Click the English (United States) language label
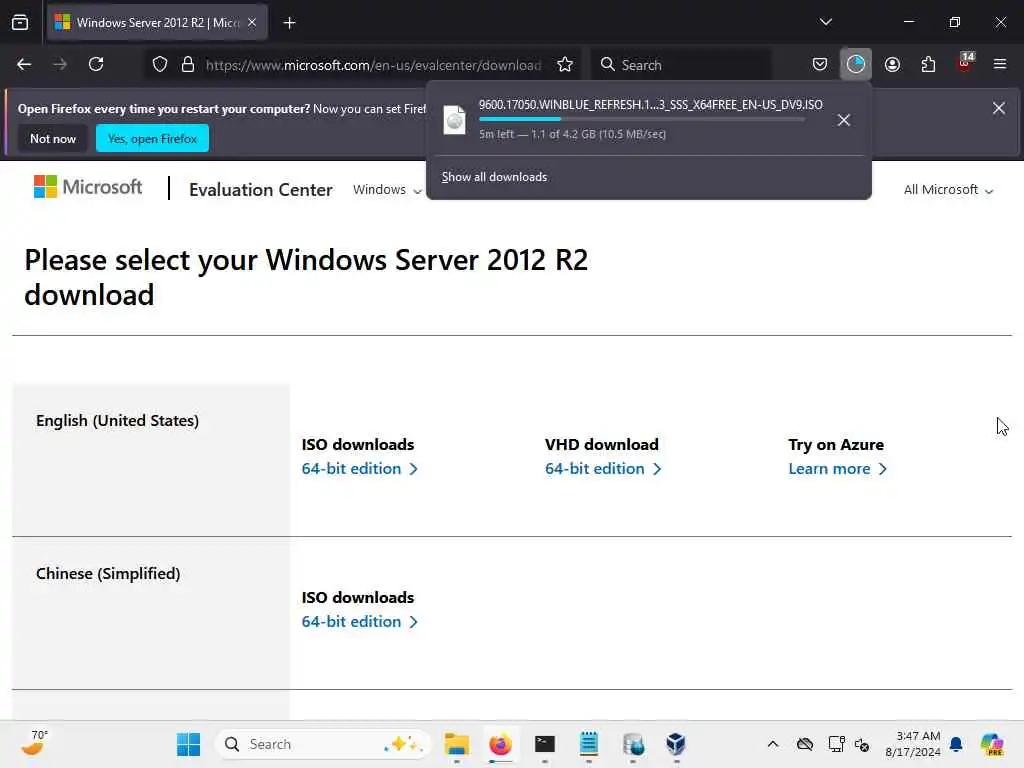The image size is (1024, 768). point(118,421)
